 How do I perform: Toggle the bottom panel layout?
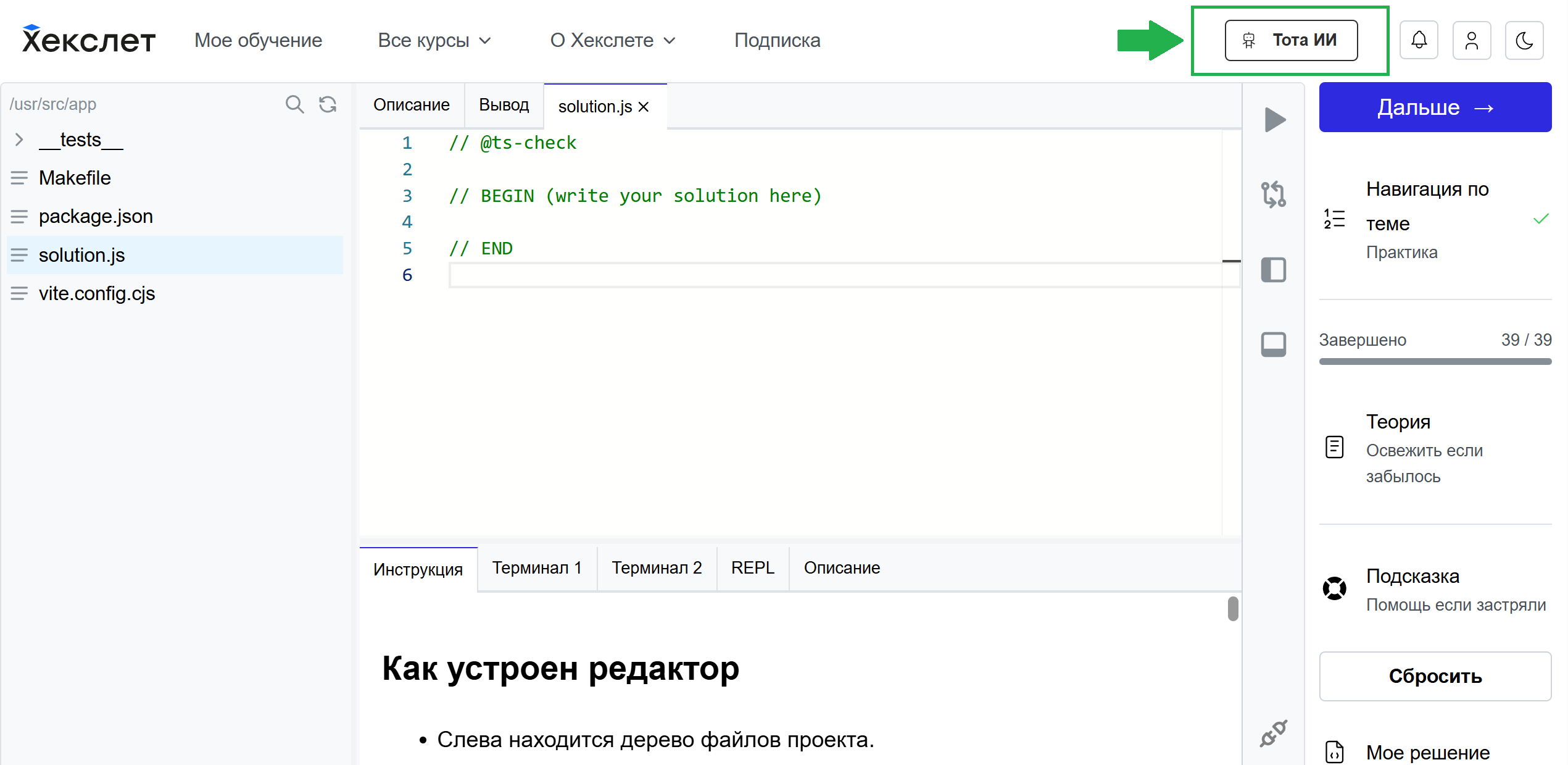point(1273,345)
